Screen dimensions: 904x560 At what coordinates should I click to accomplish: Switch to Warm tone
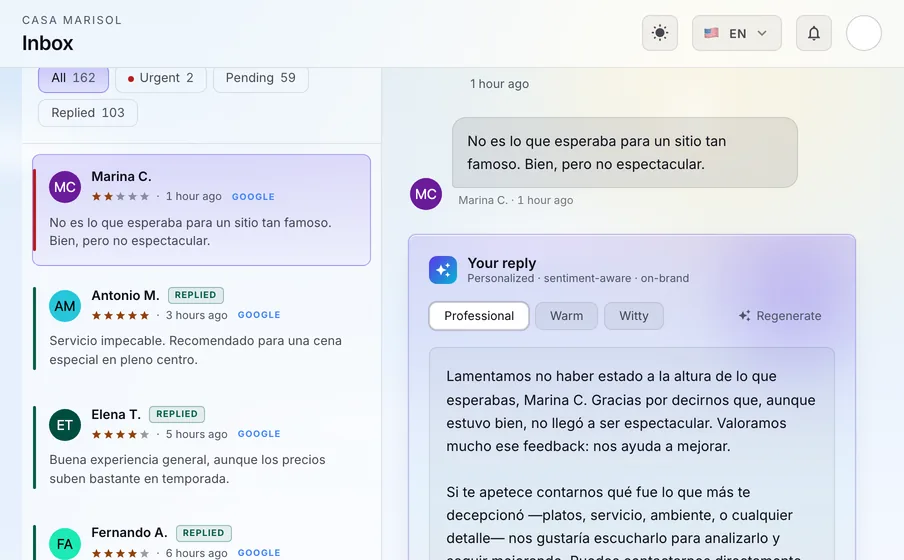tap(566, 316)
